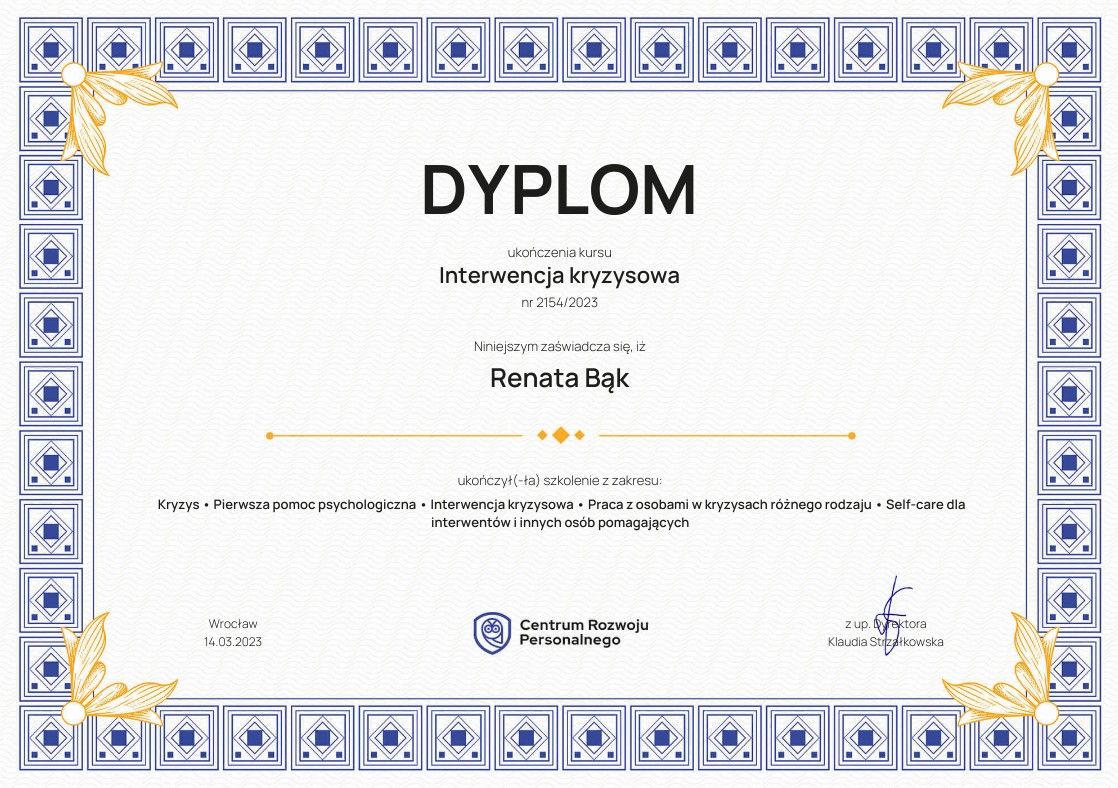Image resolution: width=1118 pixels, height=788 pixels.
Task: Select the 'Kryzys' topic in the list
Action: (177, 504)
